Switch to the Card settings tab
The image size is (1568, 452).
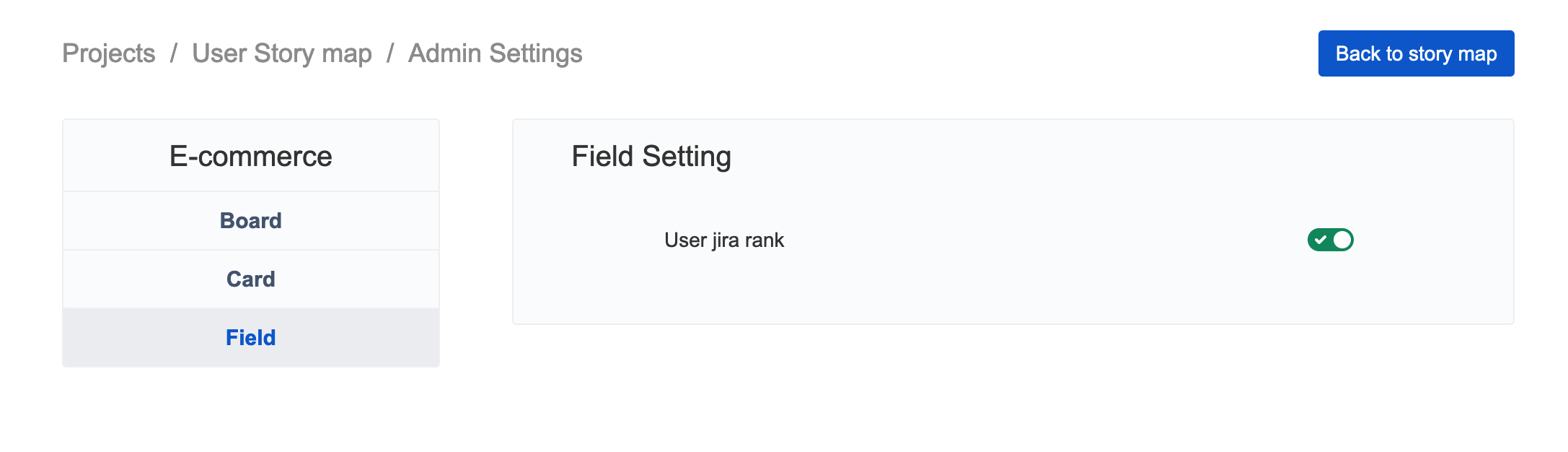click(250, 279)
